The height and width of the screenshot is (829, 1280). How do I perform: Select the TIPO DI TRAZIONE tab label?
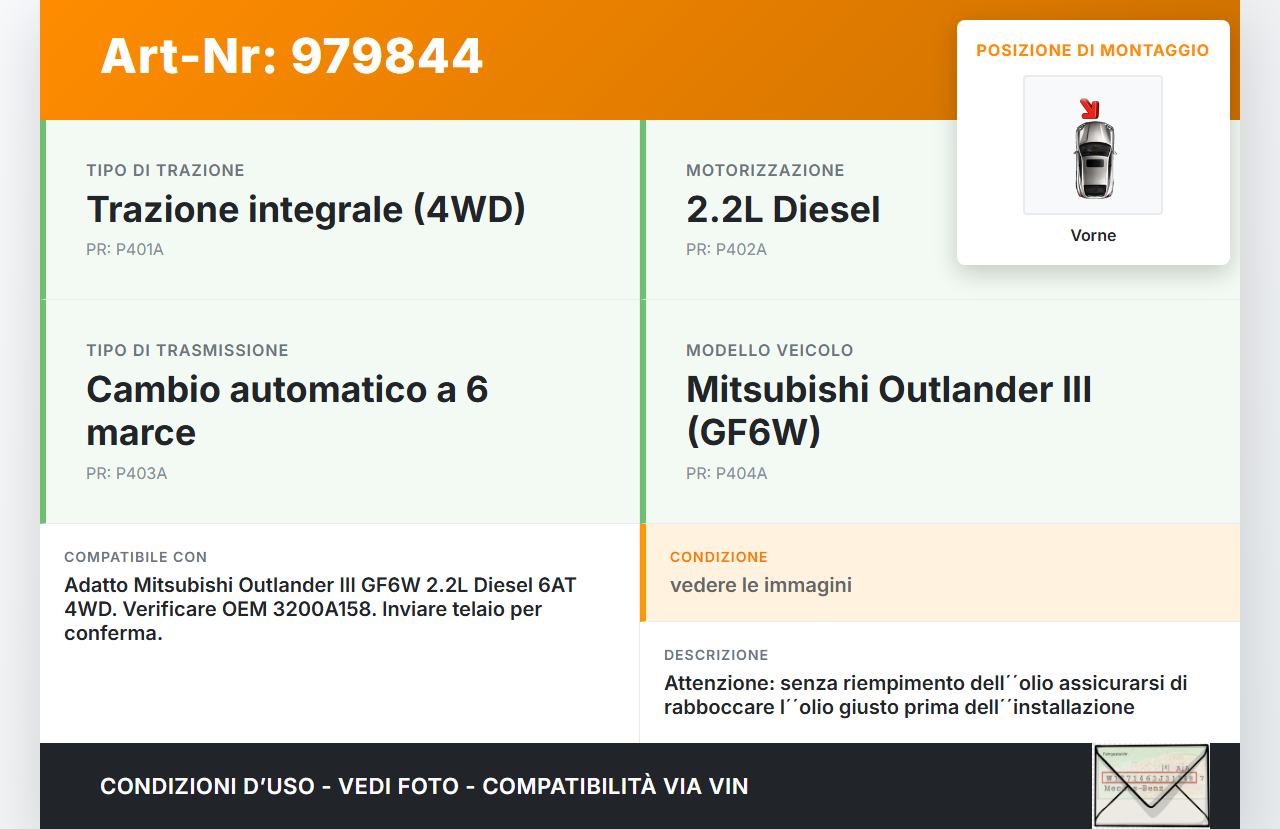[x=165, y=170]
